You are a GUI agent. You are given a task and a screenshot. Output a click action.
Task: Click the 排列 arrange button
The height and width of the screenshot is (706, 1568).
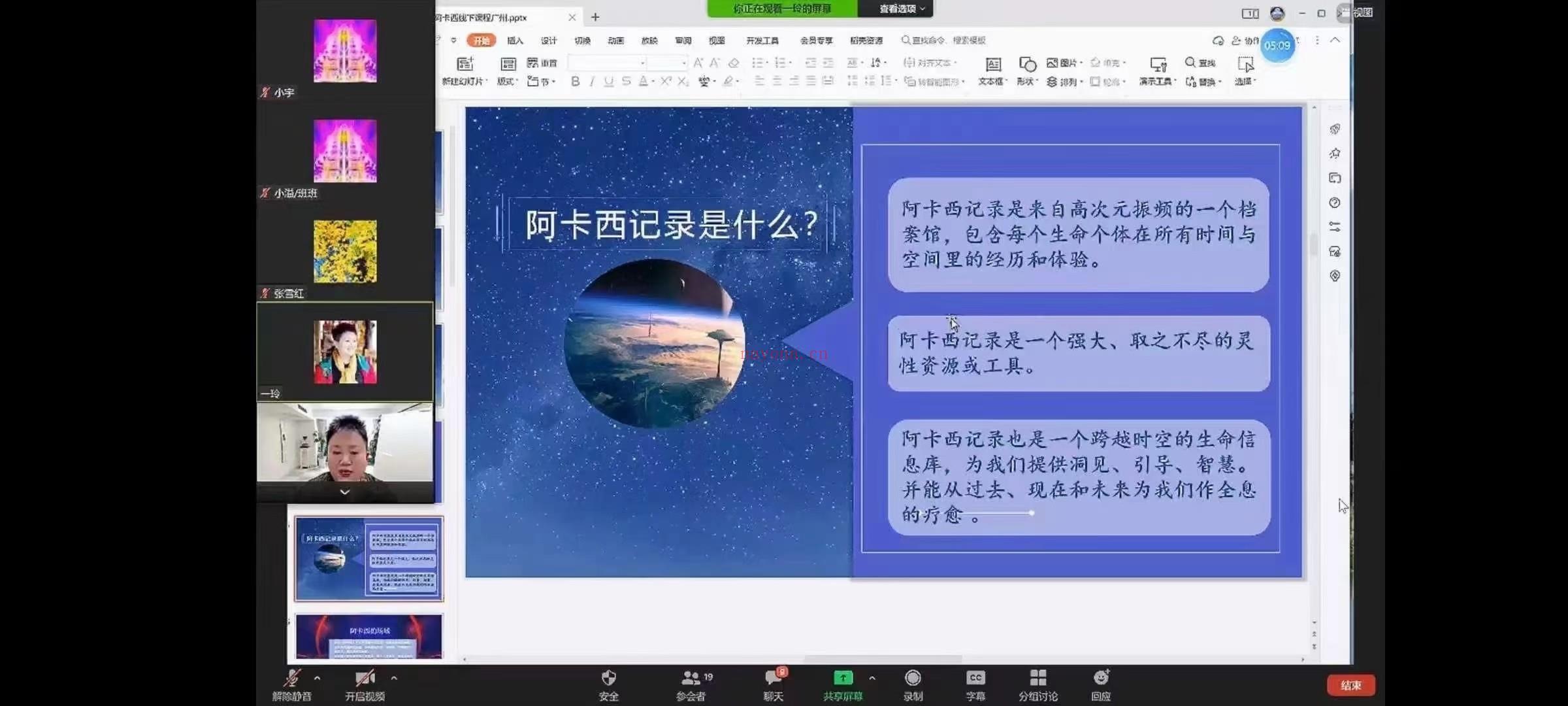point(1064,82)
